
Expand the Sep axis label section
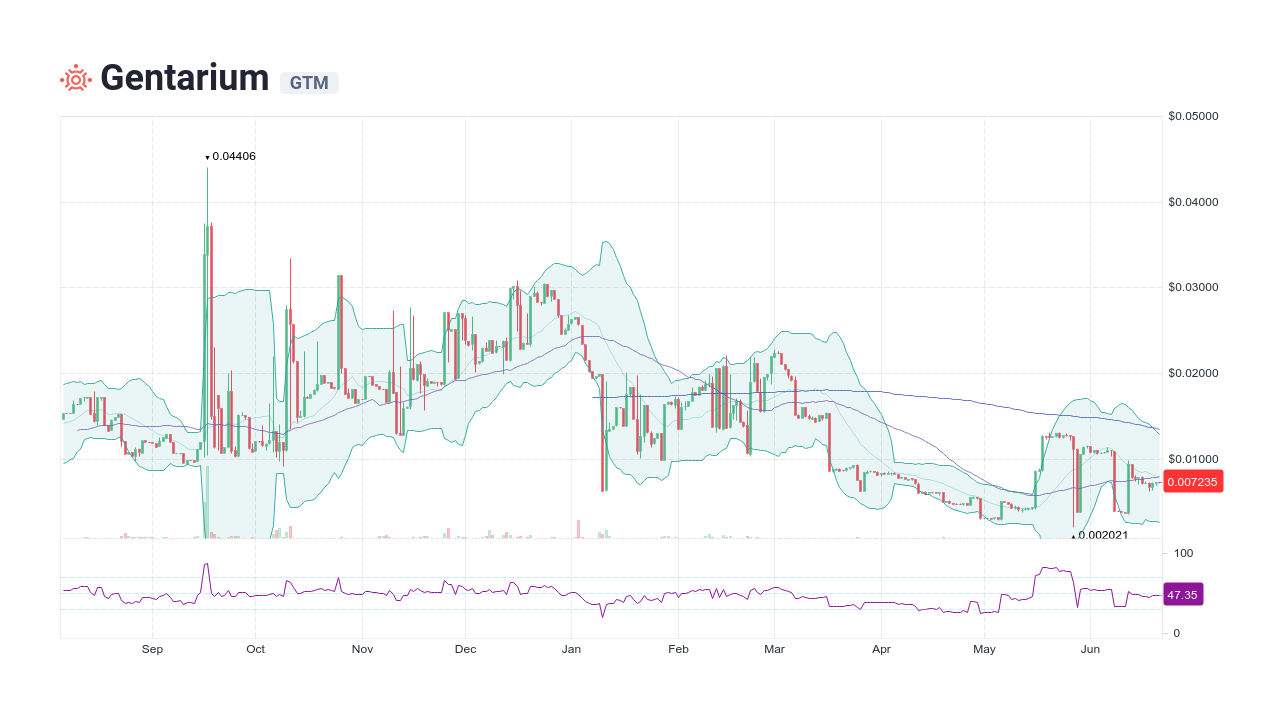pos(152,649)
